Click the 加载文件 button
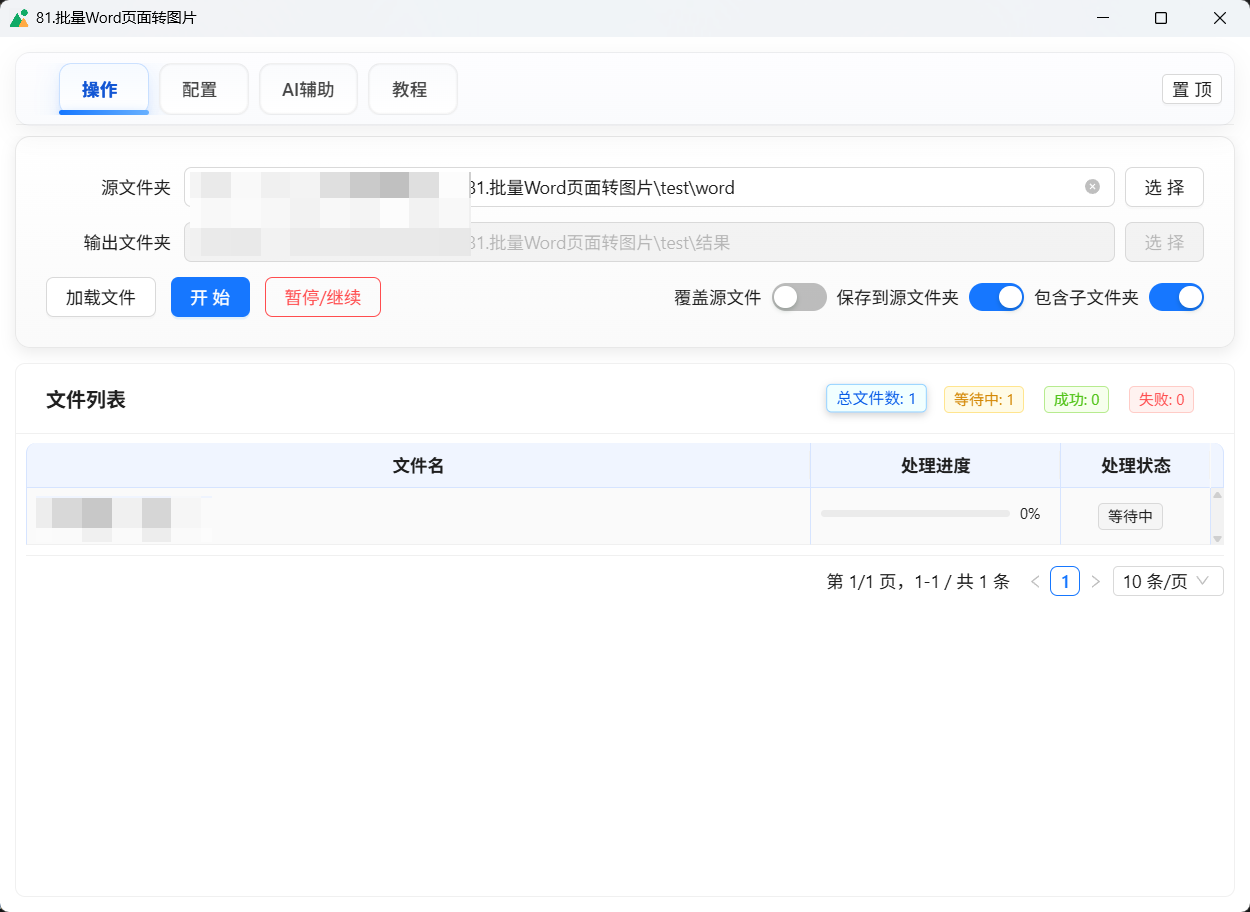The image size is (1250, 912). click(100, 297)
